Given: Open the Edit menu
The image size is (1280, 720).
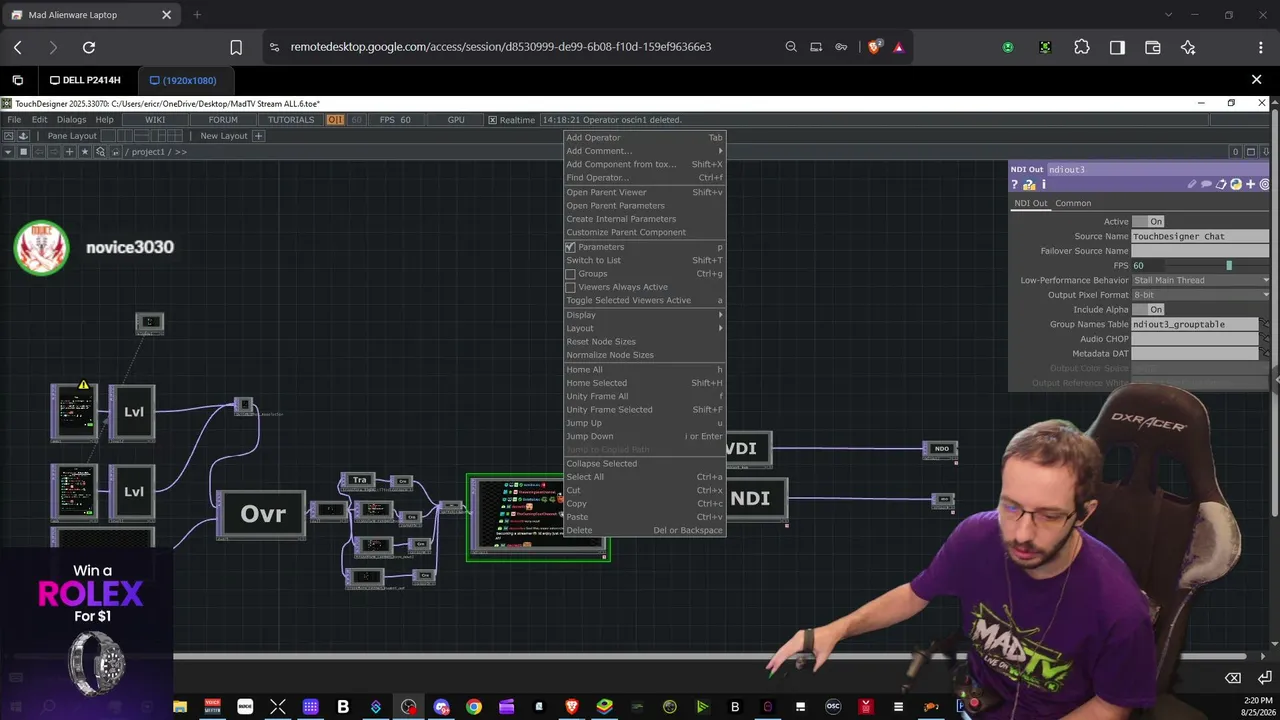Looking at the screenshot, I should click(x=39, y=120).
